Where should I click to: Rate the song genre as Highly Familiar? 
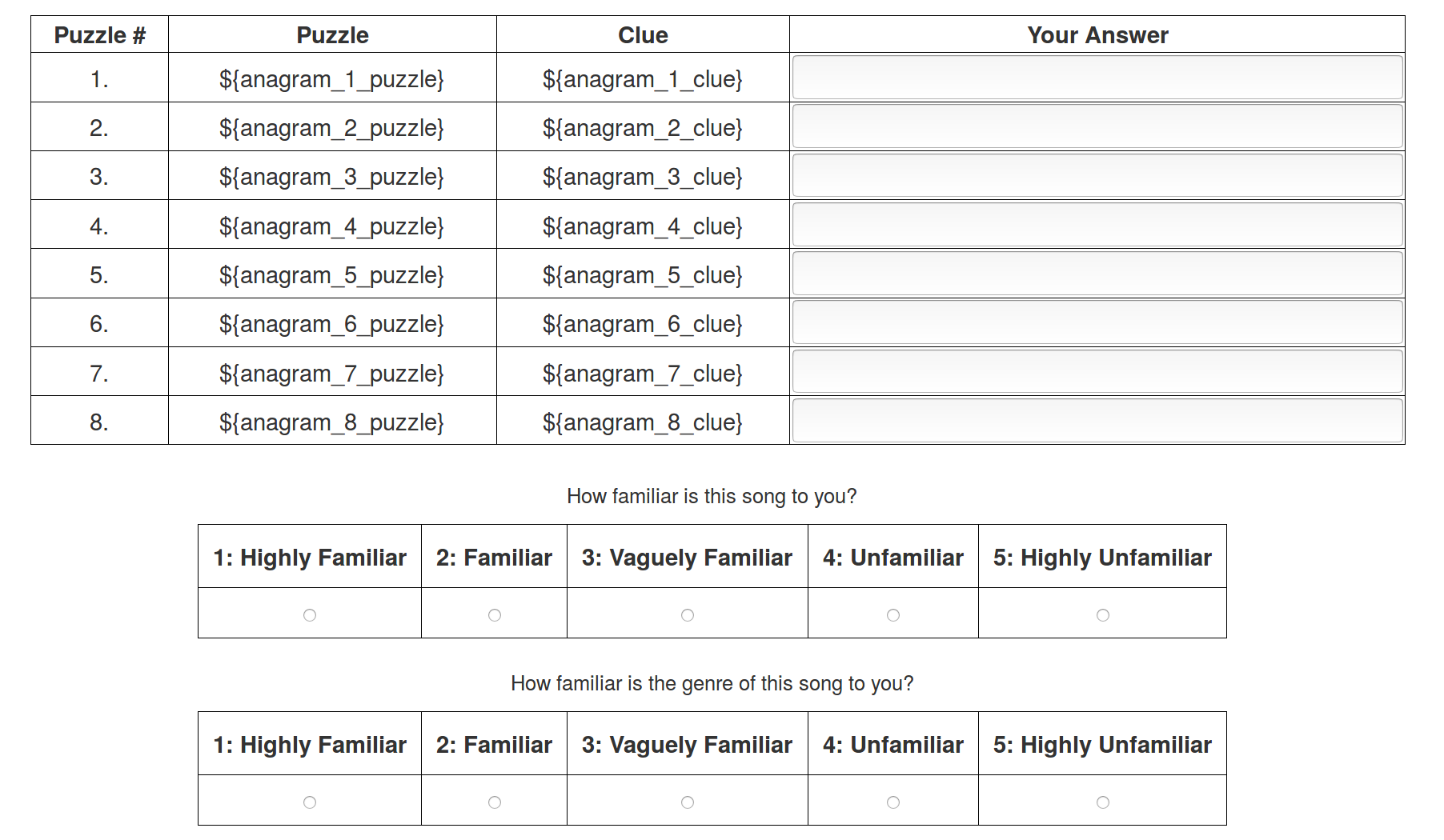(x=310, y=802)
